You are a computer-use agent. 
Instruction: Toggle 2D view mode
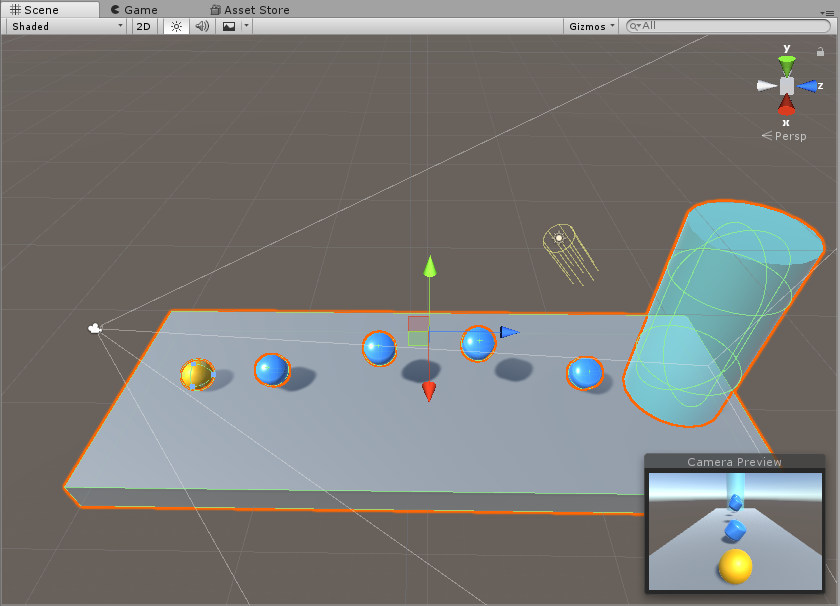[144, 26]
